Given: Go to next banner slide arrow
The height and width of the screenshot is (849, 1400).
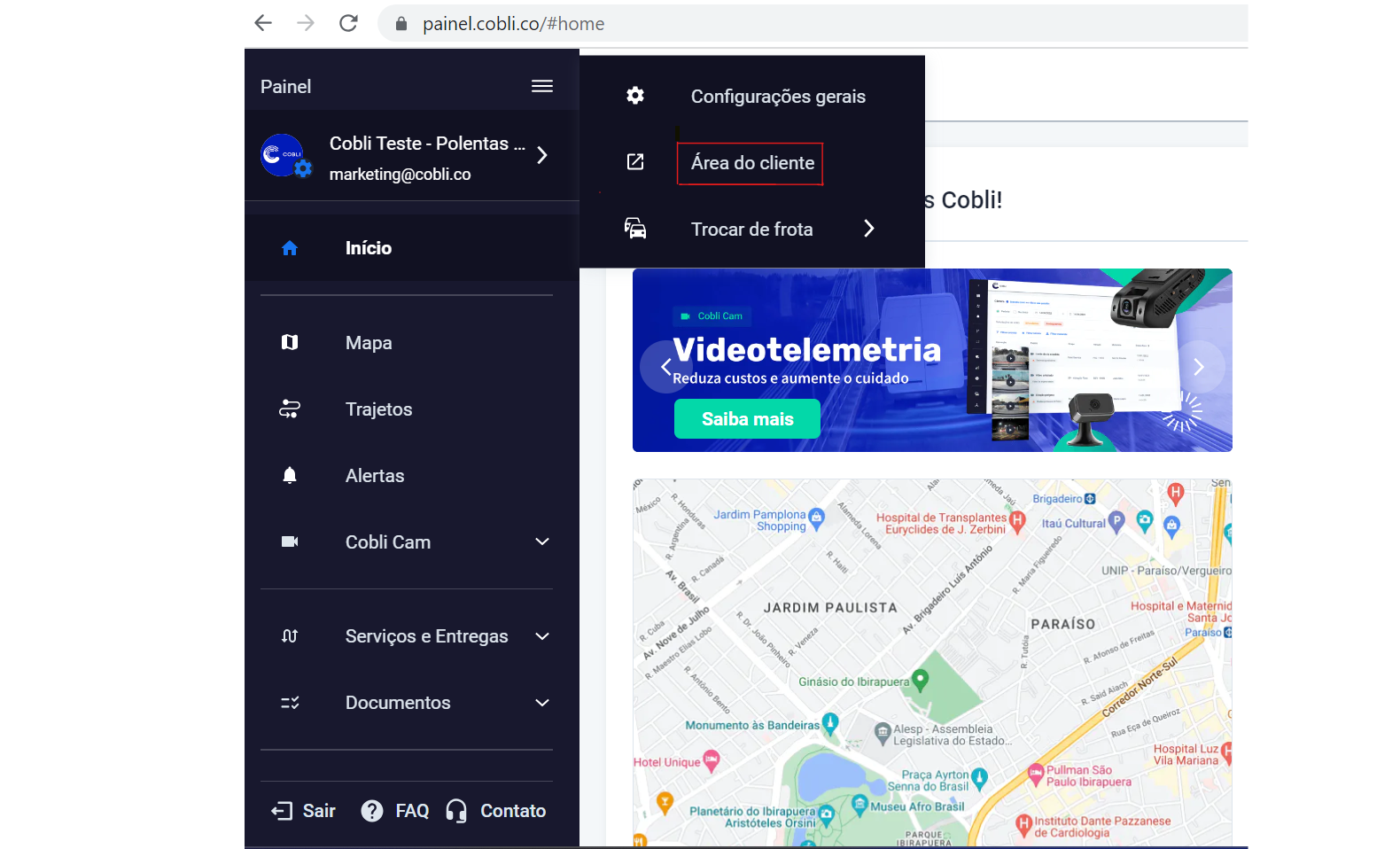Looking at the screenshot, I should (1198, 367).
